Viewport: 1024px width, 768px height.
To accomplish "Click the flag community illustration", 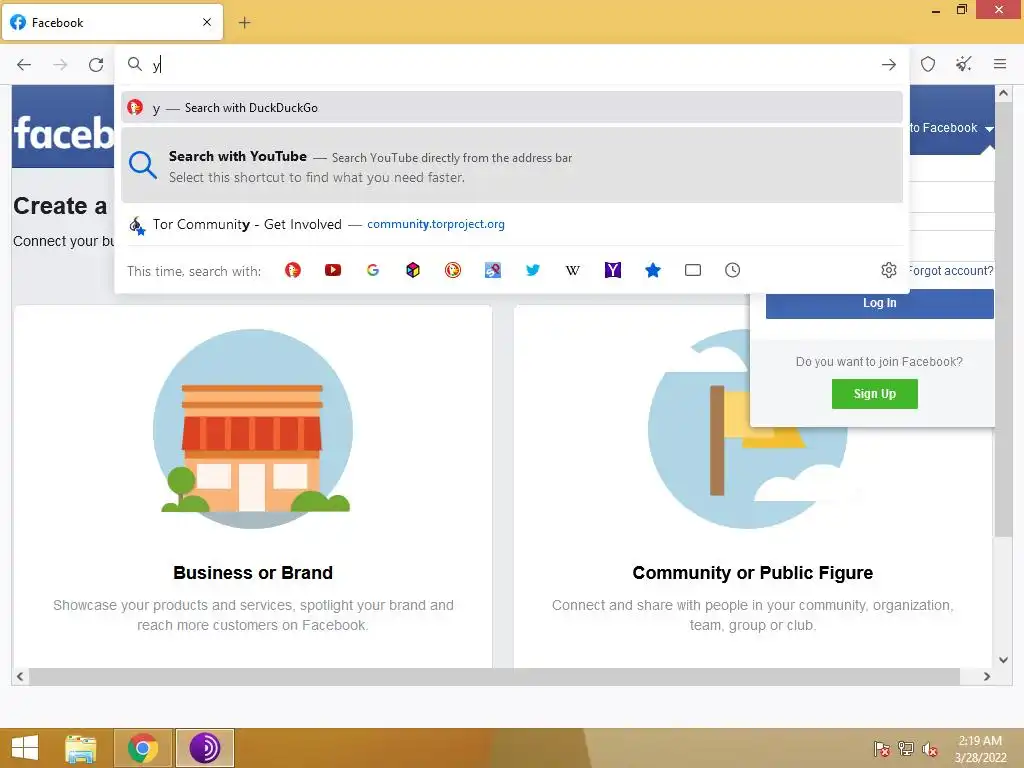I will tap(748, 428).
